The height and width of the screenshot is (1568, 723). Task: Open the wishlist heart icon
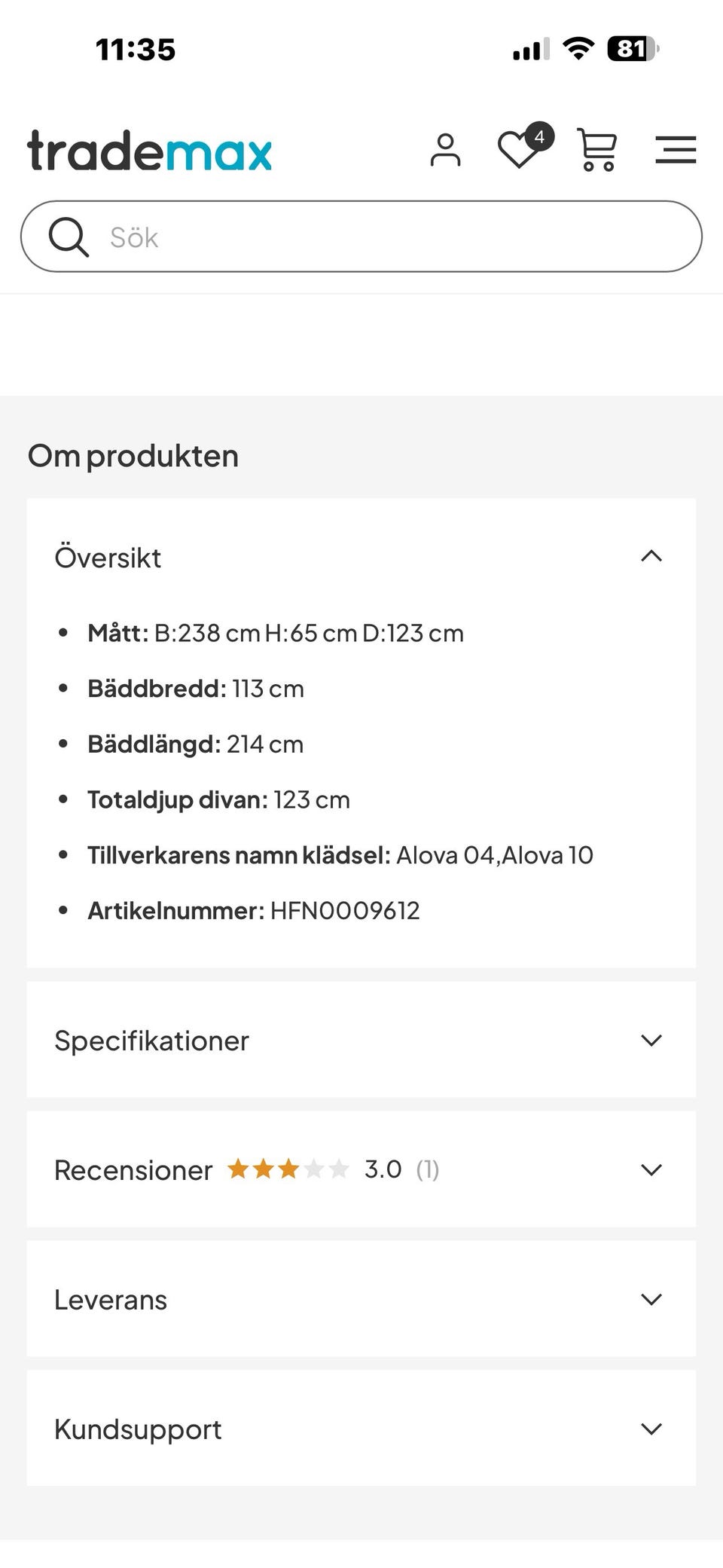pyautogui.click(x=517, y=150)
